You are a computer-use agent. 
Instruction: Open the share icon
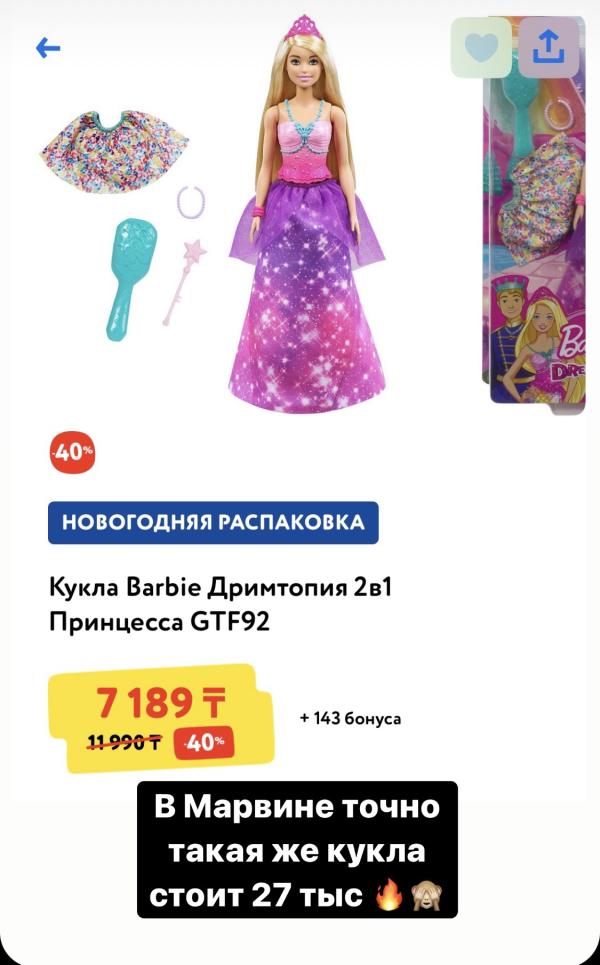(548, 47)
